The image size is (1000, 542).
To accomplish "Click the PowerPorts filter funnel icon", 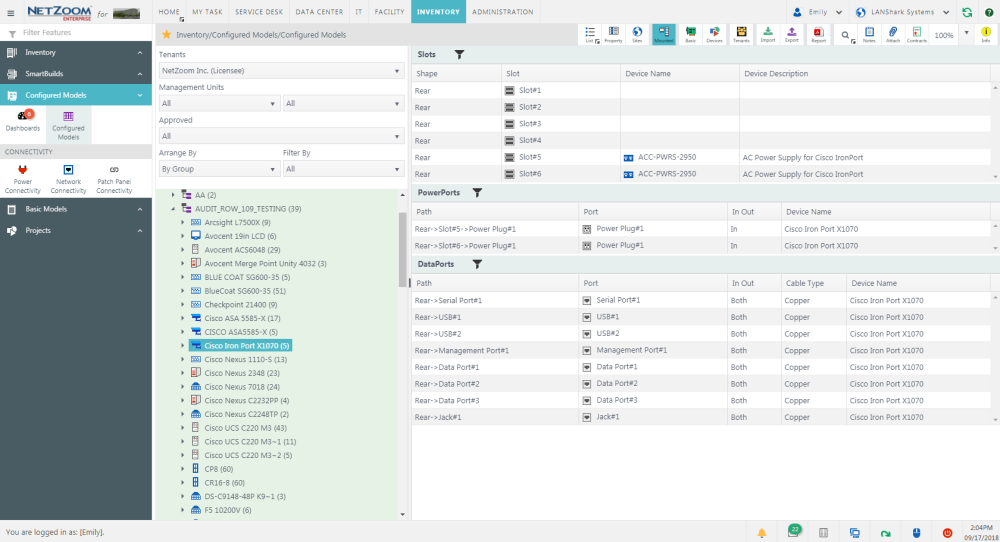I will [477, 193].
